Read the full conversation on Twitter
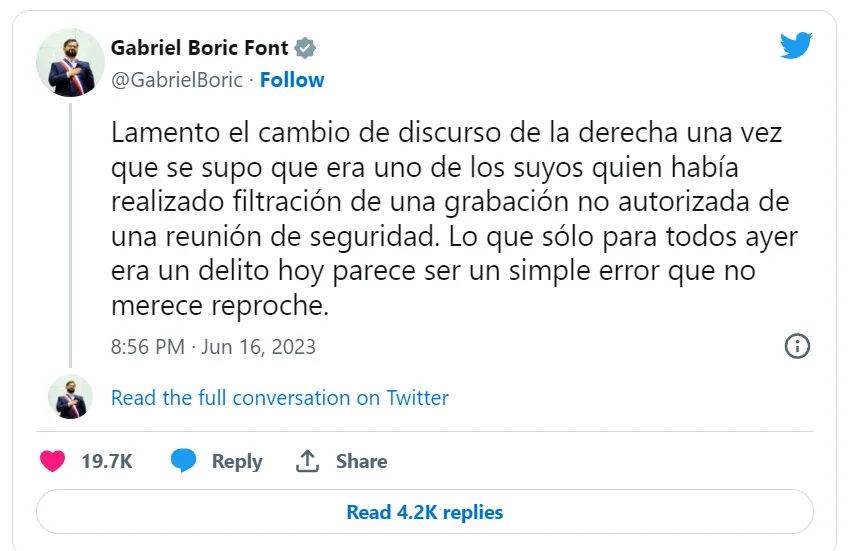The image size is (855, 551). (279, 398)
